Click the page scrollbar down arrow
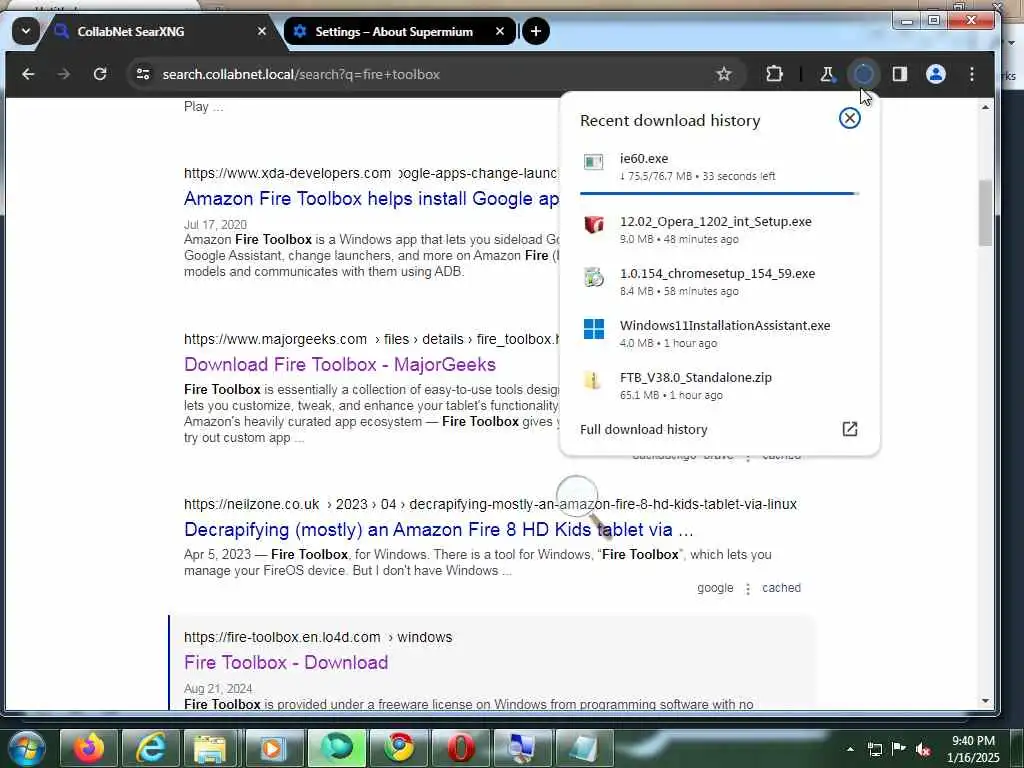This screenshot has width=1024, height=768. point(985,701)
